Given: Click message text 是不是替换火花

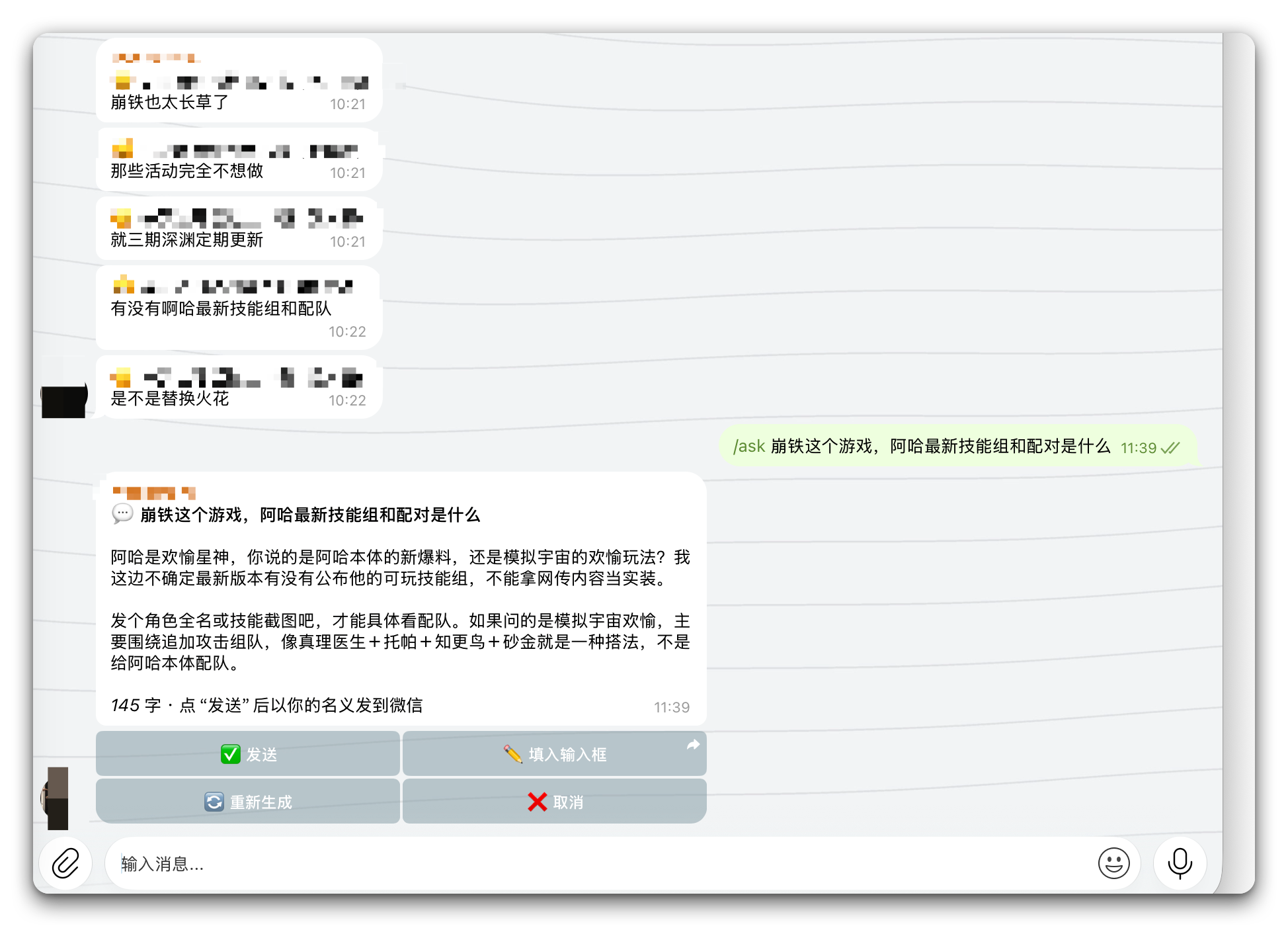Looking at the screenshot, I should [170, 398].
